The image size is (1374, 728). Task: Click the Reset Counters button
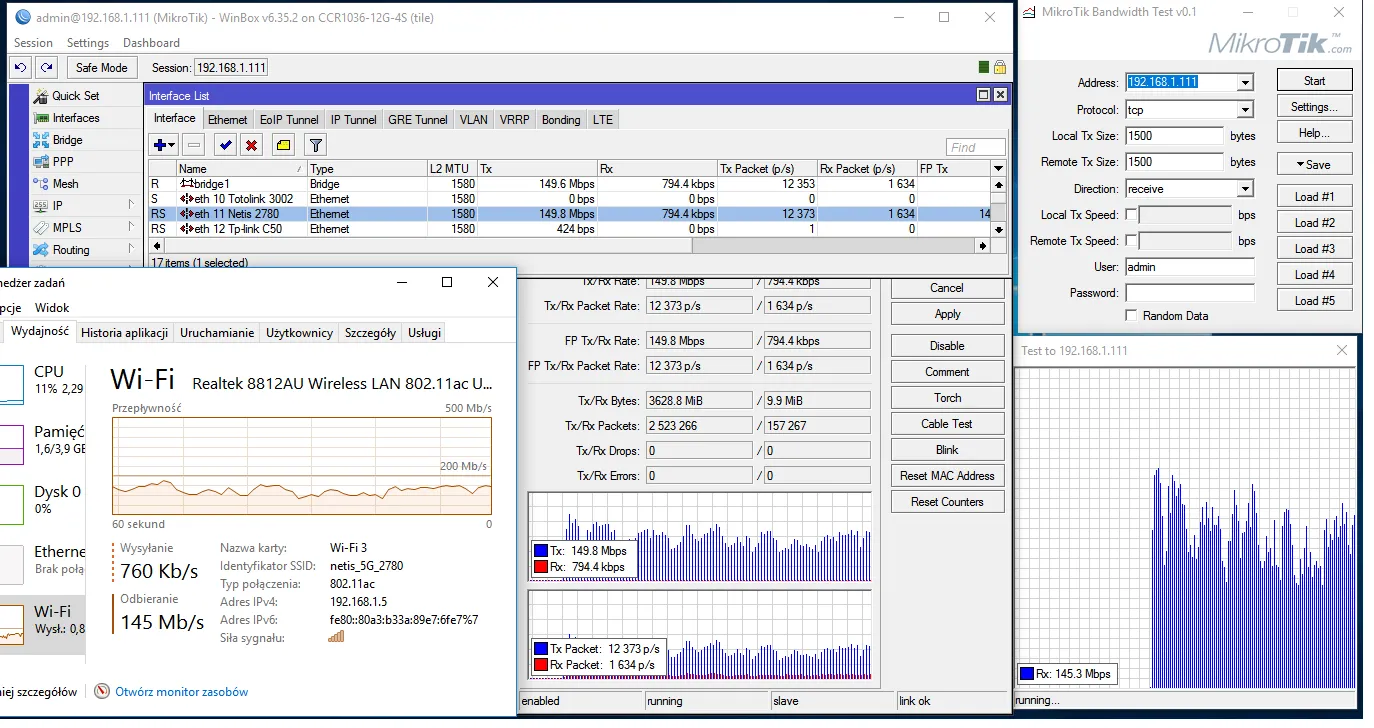point(947,502)
